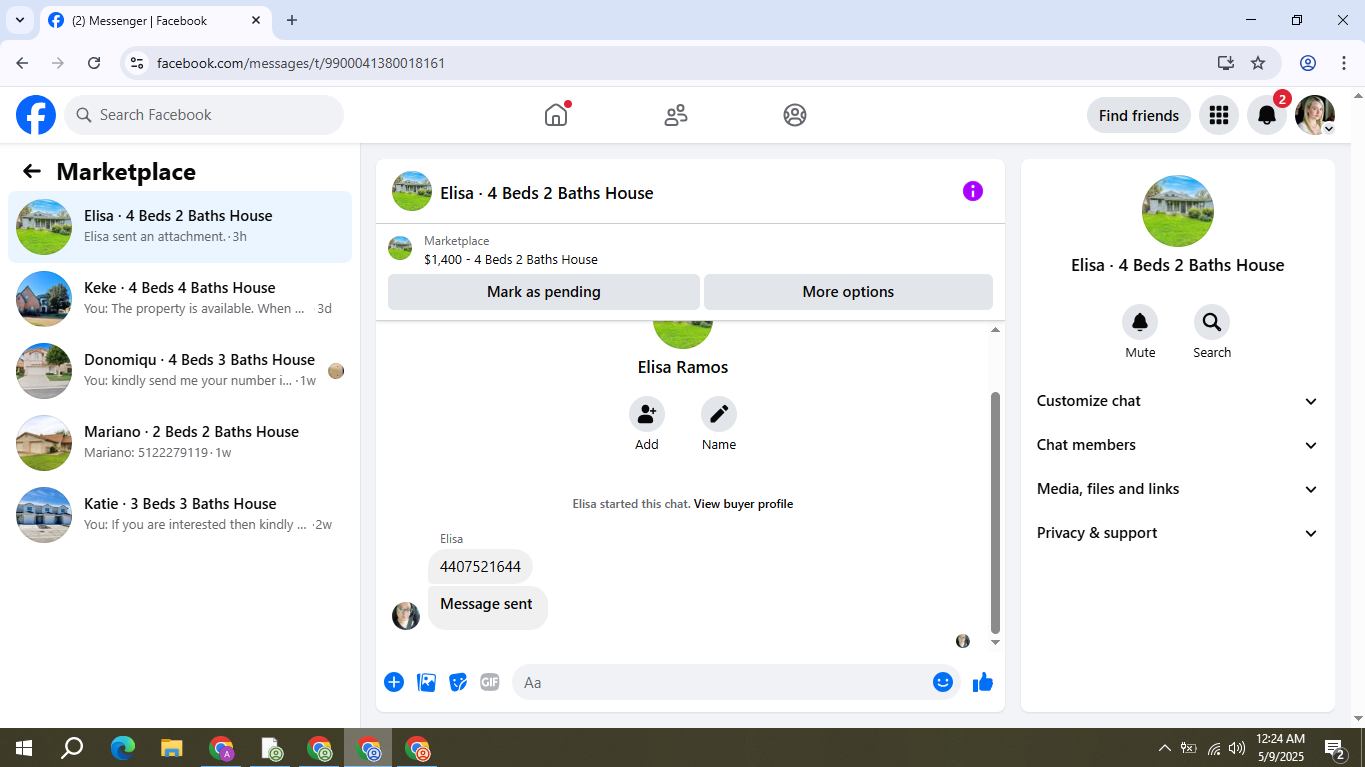Reload the page in browser toolbar
This screenshot has width=1365, height=767.
(94, 63)
